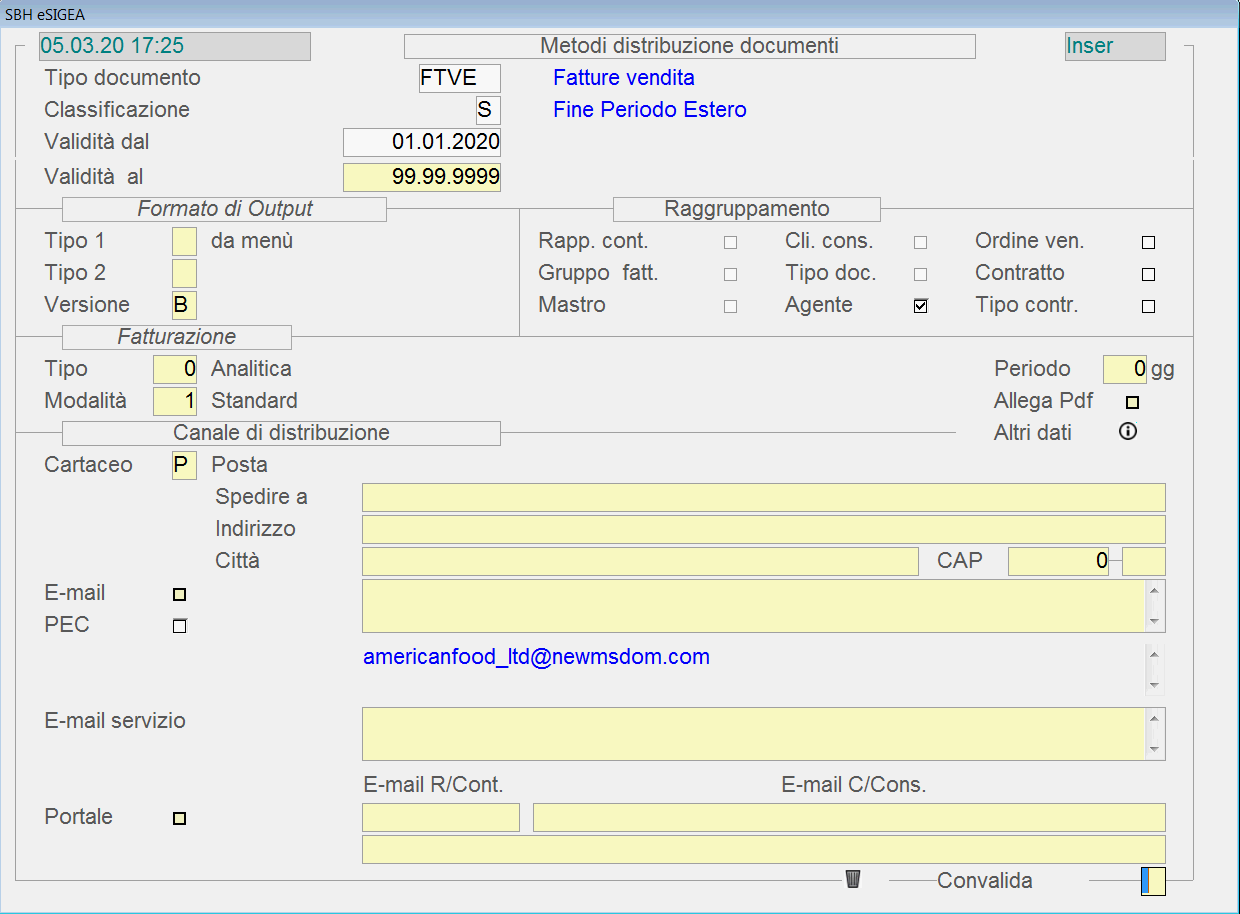Enable the Ordine ven. checkbox
Viewport: 1240px width, 914px height.
[1148, 242]
